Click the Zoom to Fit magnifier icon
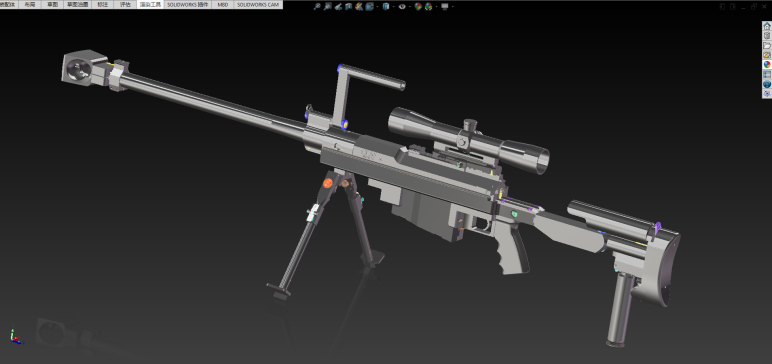The image size is (772, 364). 317,6
